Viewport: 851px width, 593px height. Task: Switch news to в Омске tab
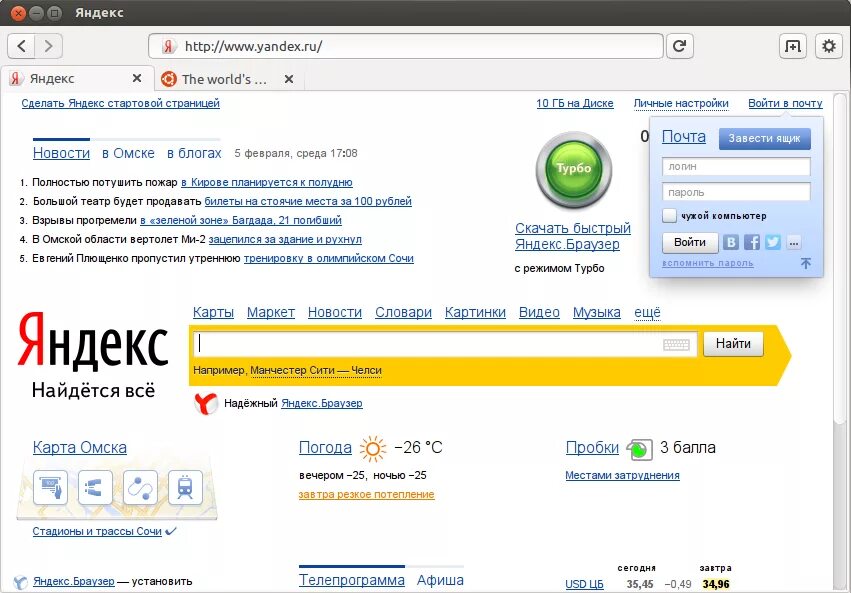[x=128, y=154]
